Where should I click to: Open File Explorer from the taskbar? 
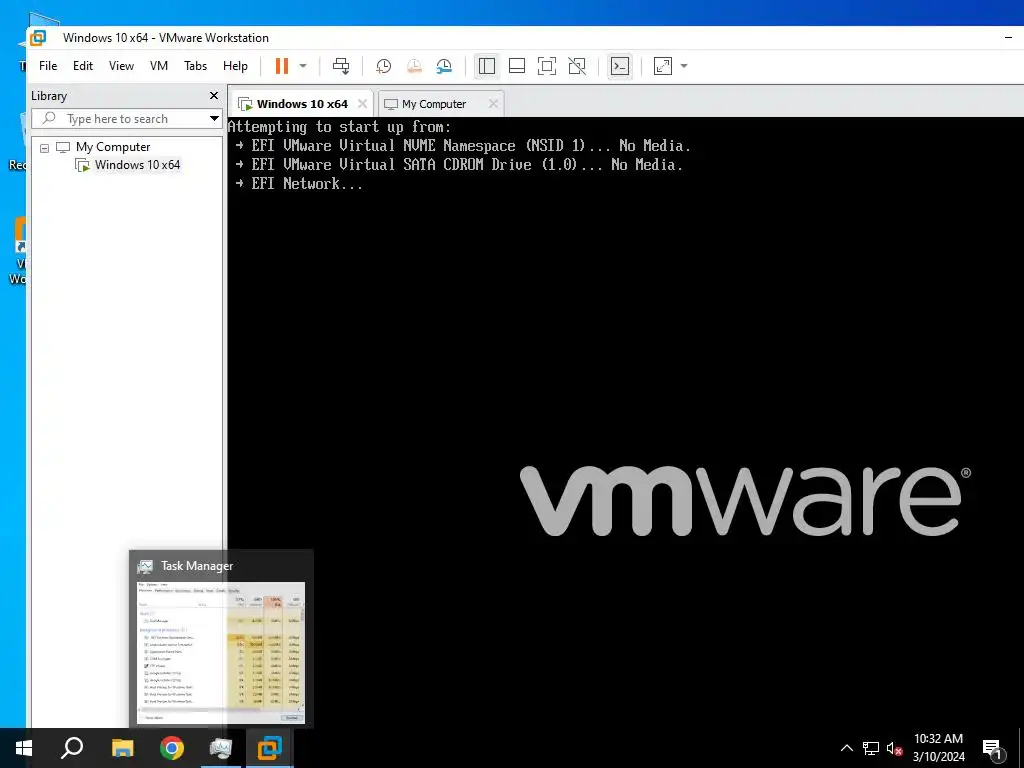122,748
